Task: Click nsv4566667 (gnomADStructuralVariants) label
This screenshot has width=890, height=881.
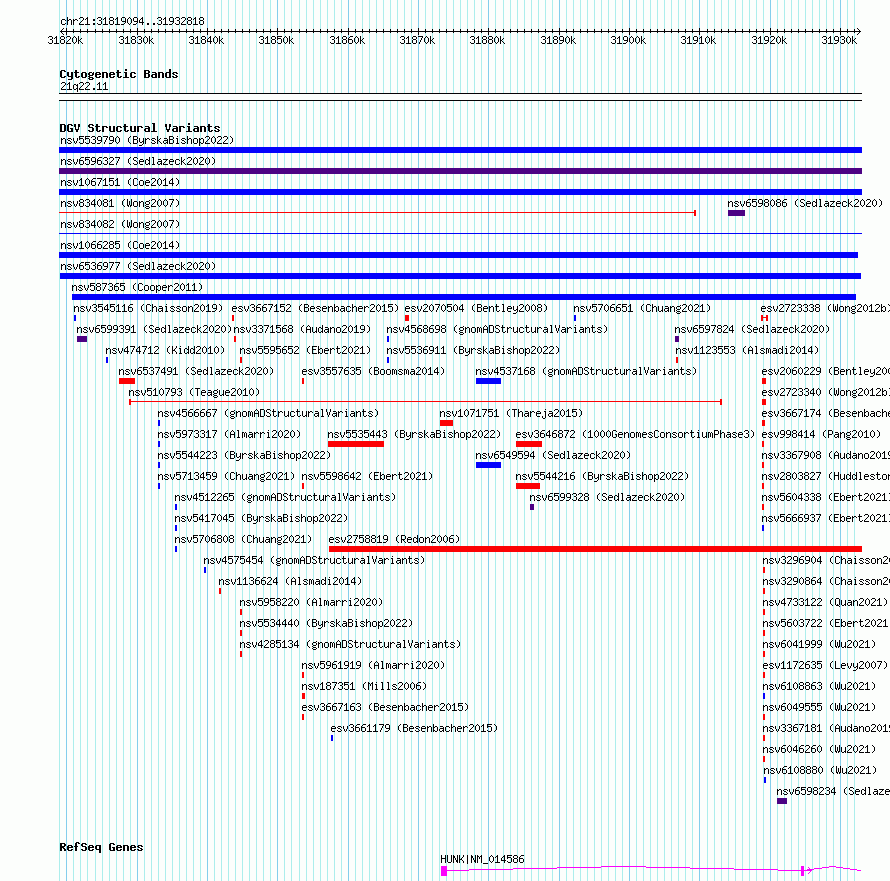Action: tap(268, 413)
